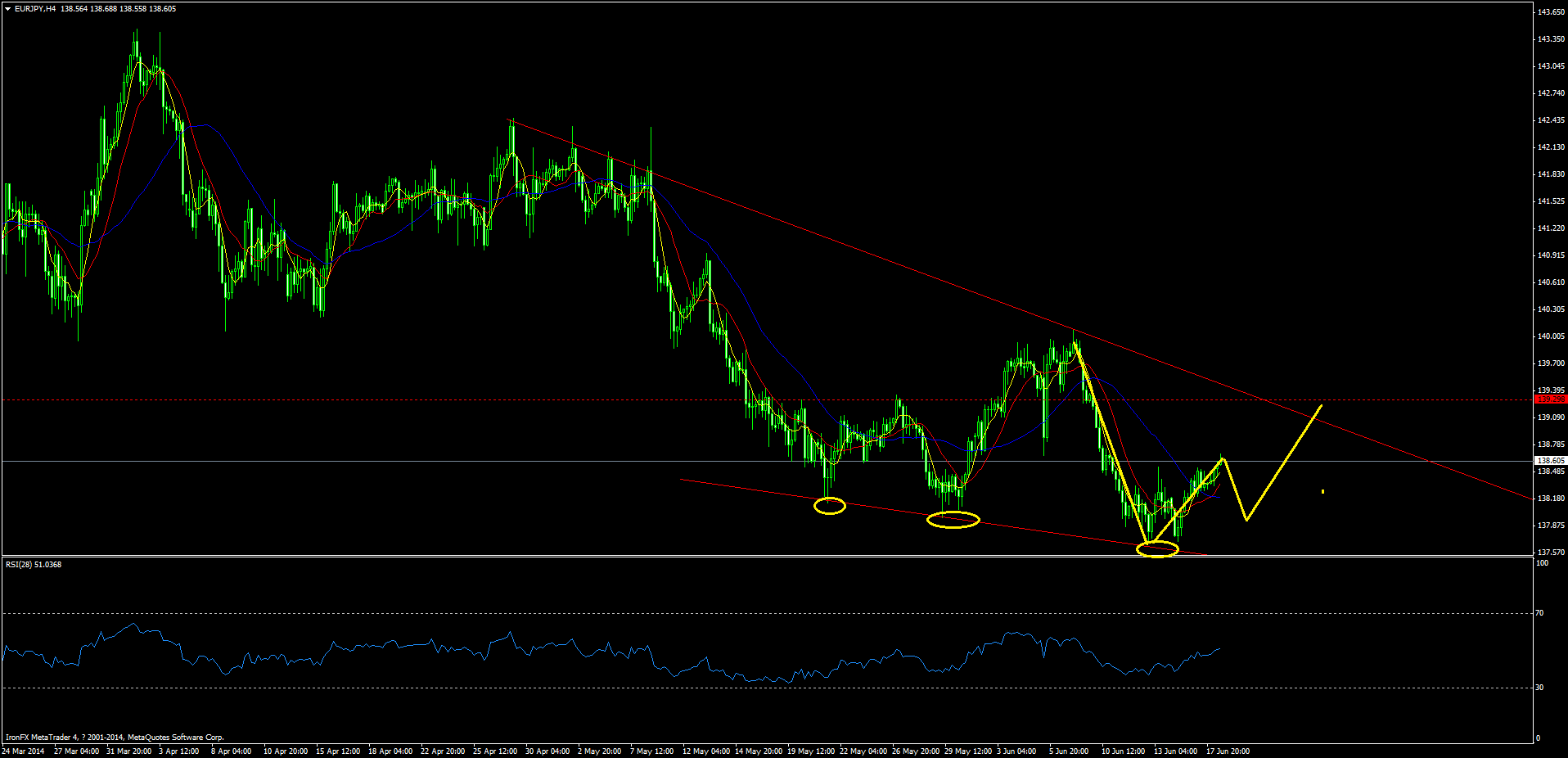
Task: Open the chart menu arrow beside EURJPY,H4
Action: tap(8, 9)
